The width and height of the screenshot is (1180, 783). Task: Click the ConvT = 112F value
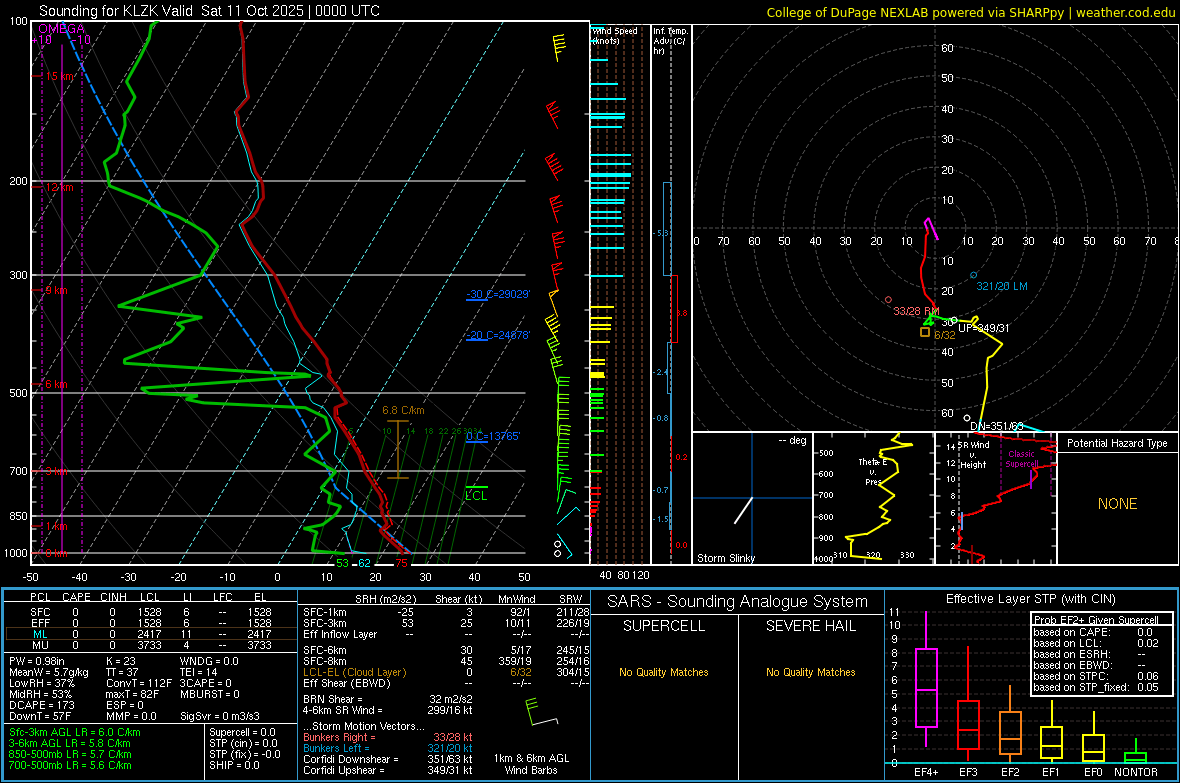139,683
